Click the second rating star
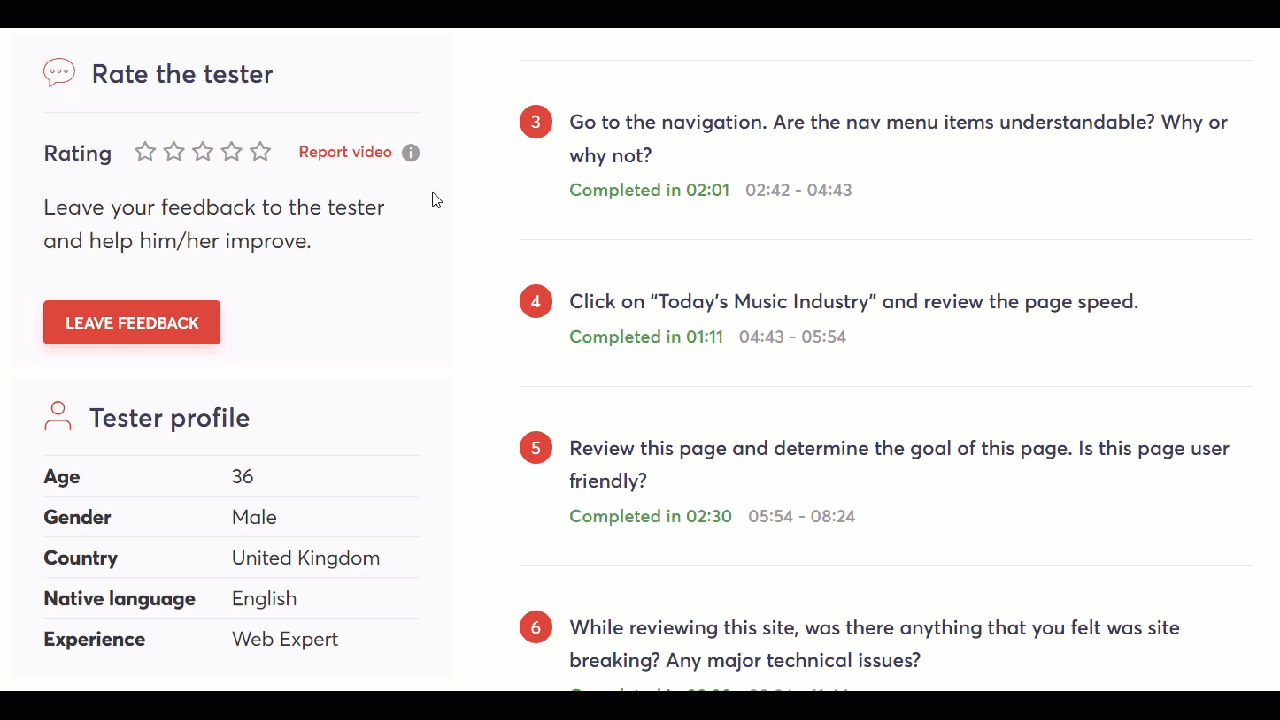This screenshot has height=720, width=1280. tap(174, 152)
